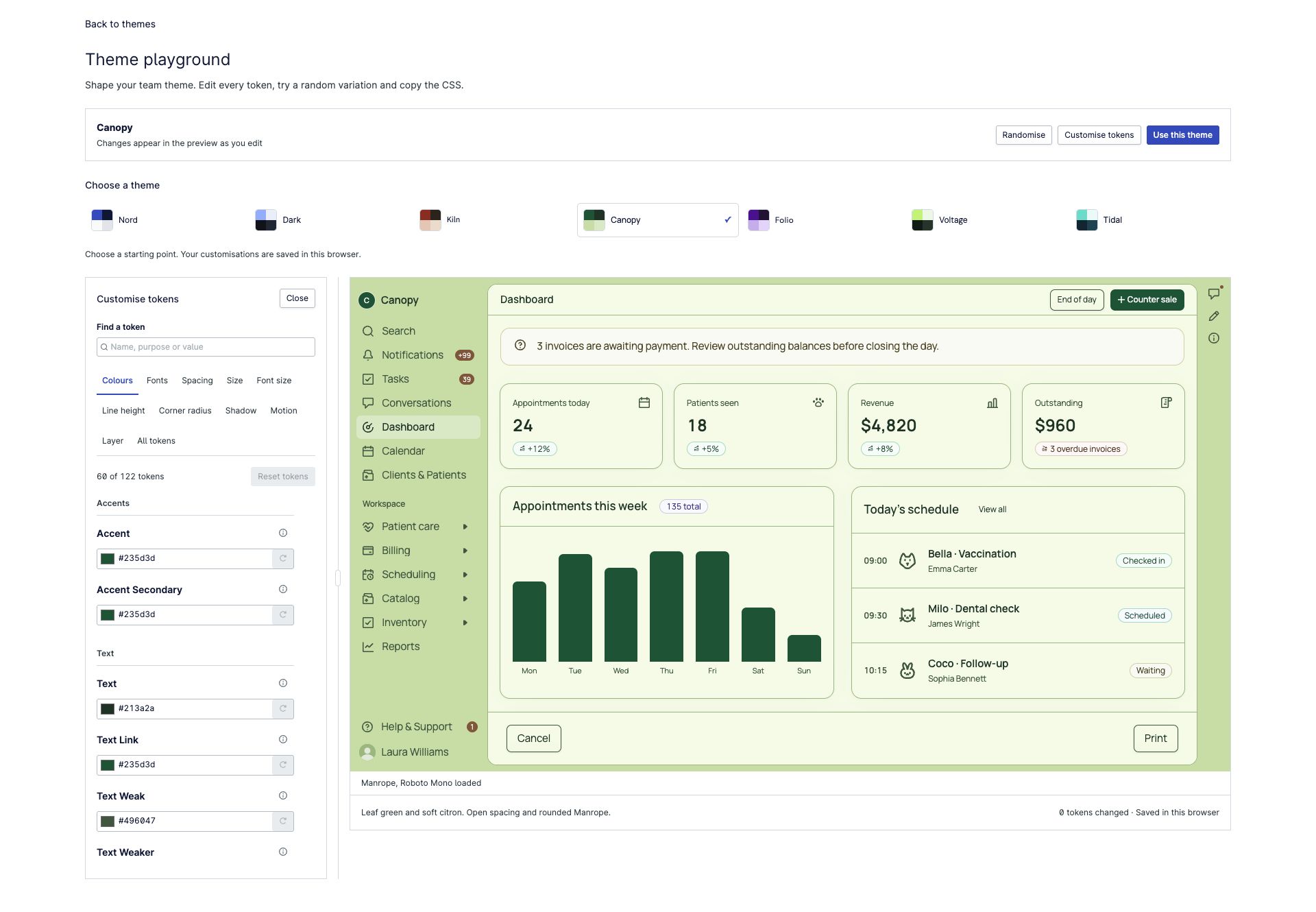Click the Accent colour swatch
This screenshot has height=912, width=1316.
point(108,559)
